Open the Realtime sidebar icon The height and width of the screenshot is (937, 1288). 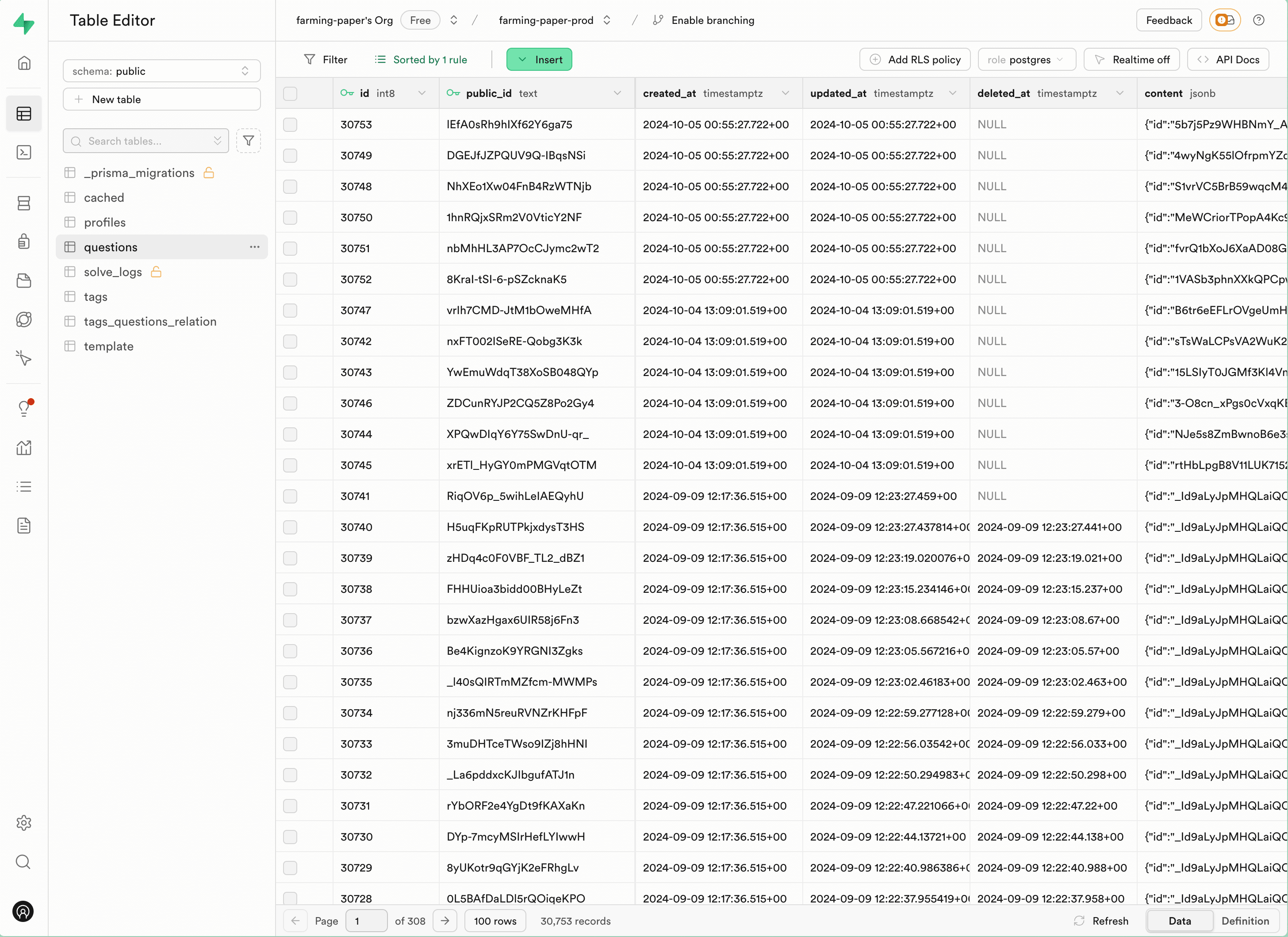pyautogui.click(x=24, y=358)
